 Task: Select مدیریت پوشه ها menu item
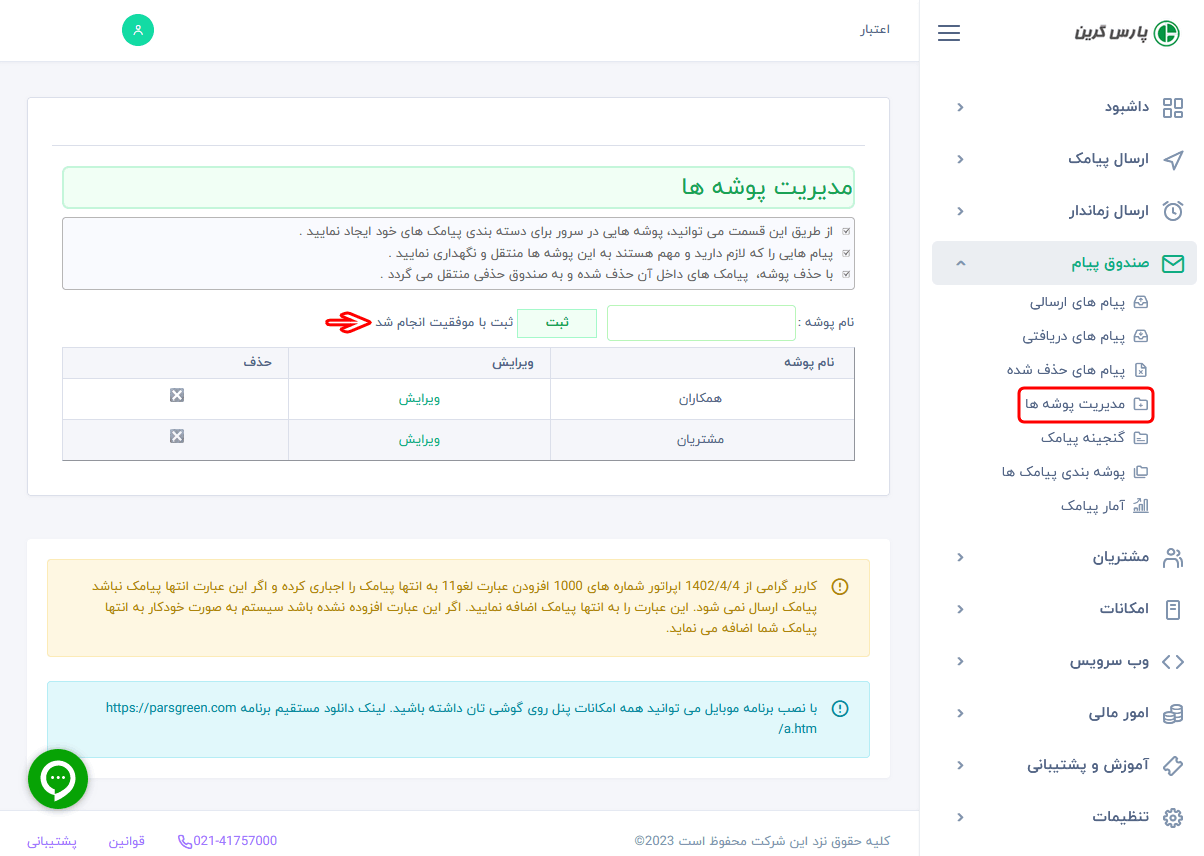coord(1085,404)
